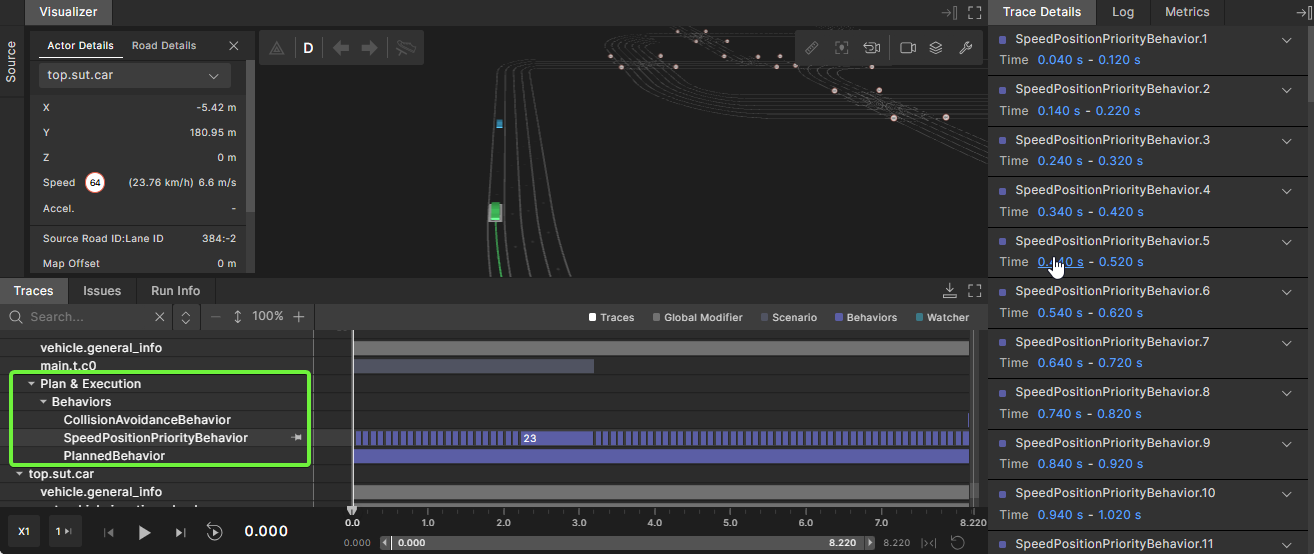Switch to the Issues tab
Viewport: 1314px width, 554px height.
pyautogui.click(x=102, y=291)
